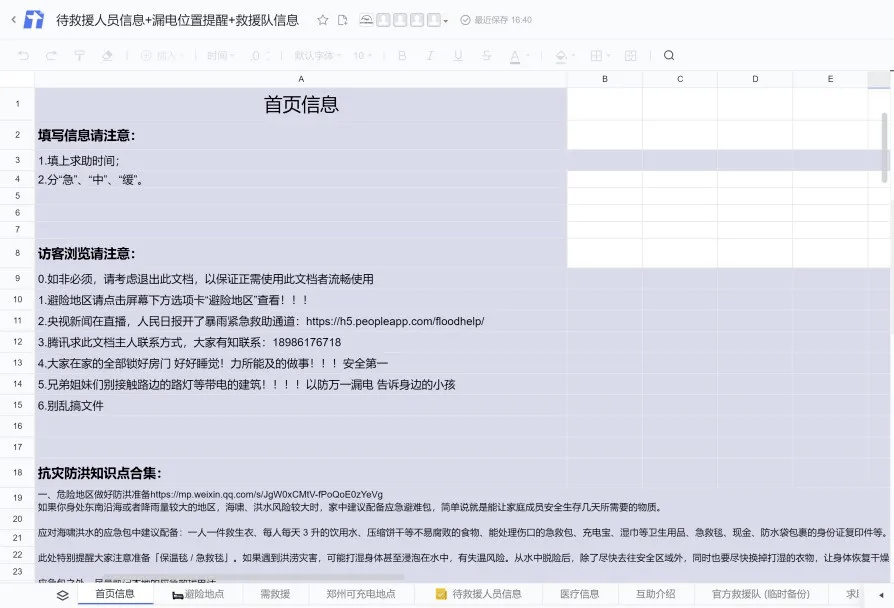Select column B header
This screenshot has width=894, height=608.
(605, 79)
